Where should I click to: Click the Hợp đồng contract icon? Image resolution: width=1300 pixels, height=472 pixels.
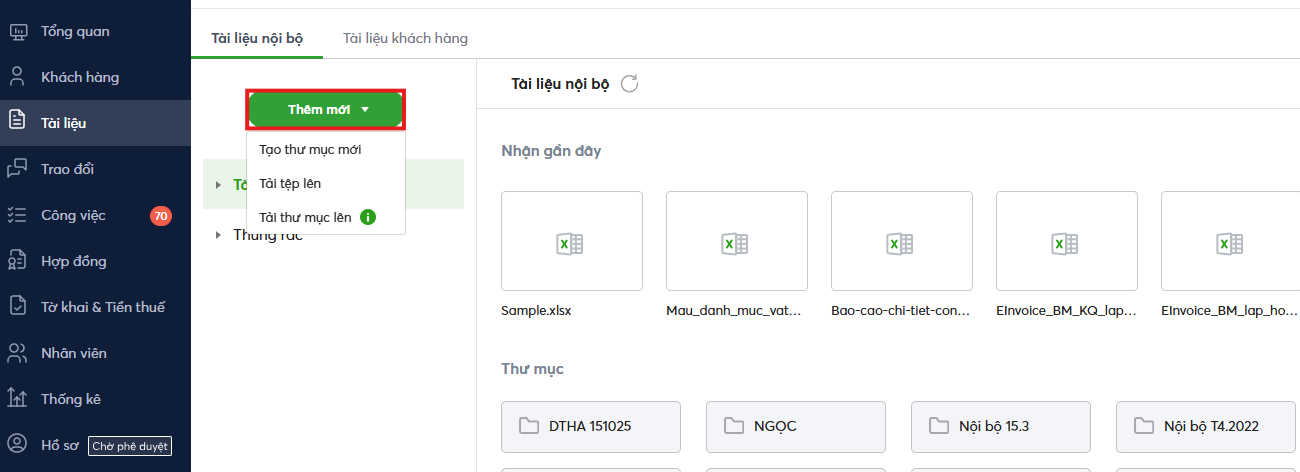coord(17,261)
